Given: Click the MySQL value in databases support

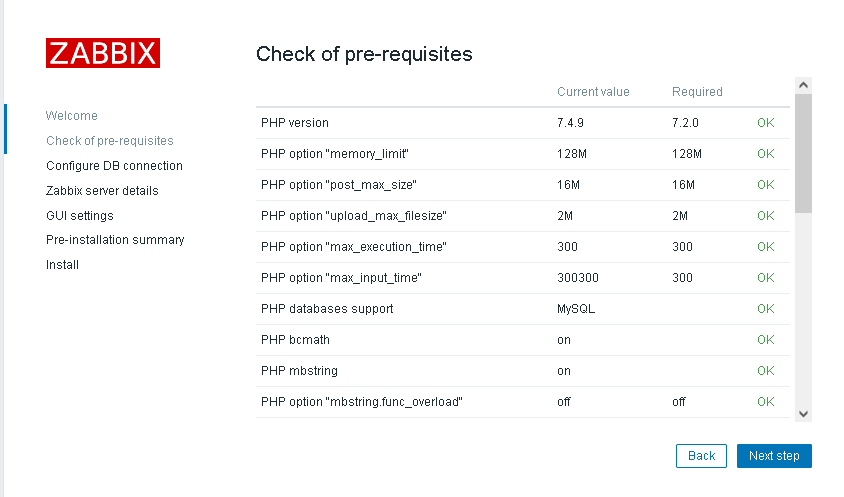Looking at the screenshot, I should (576, 309).
